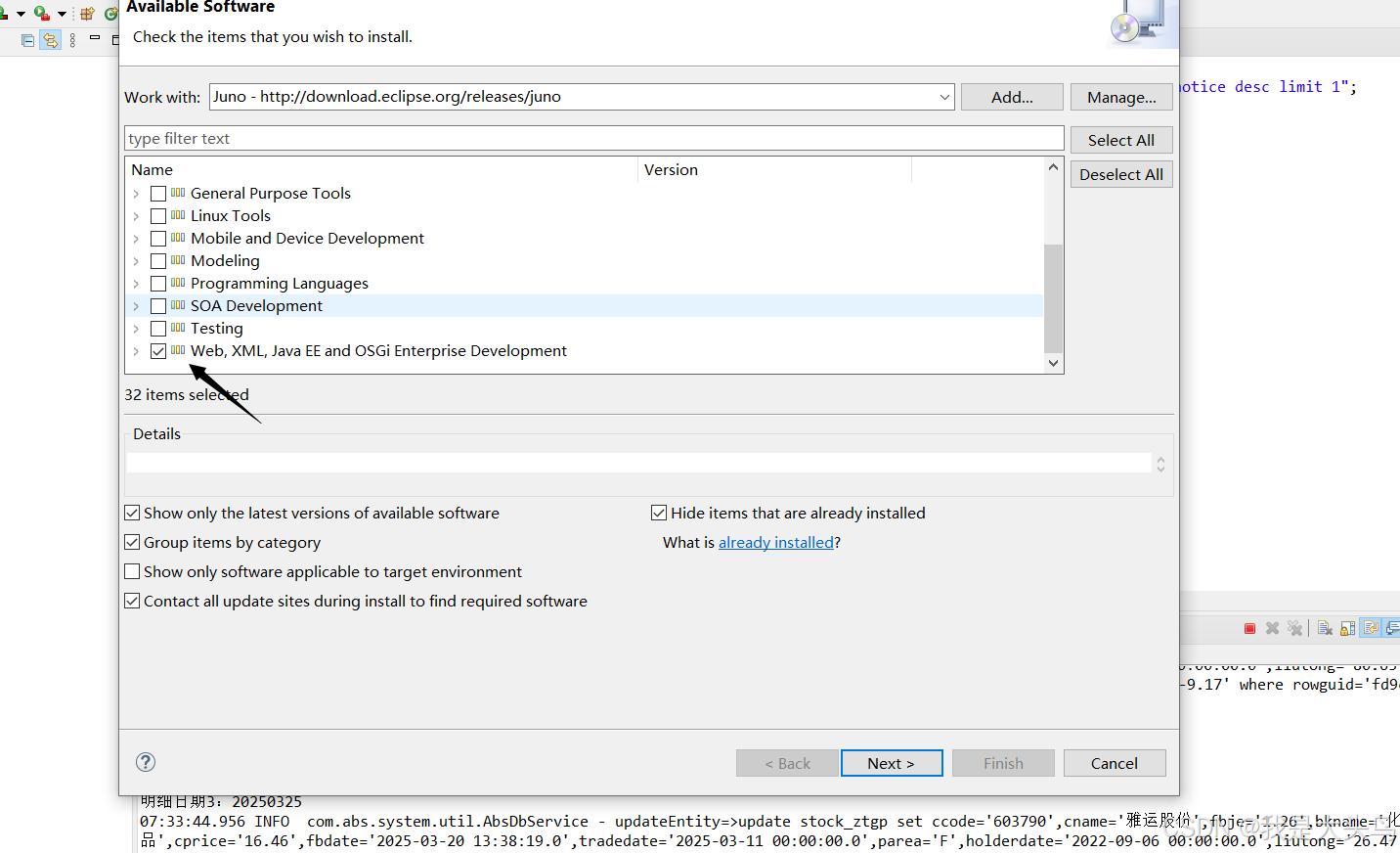Click category icon beside Linux Tools
Viewport: 1400px width, 853px height.
[x=178, y=215]
